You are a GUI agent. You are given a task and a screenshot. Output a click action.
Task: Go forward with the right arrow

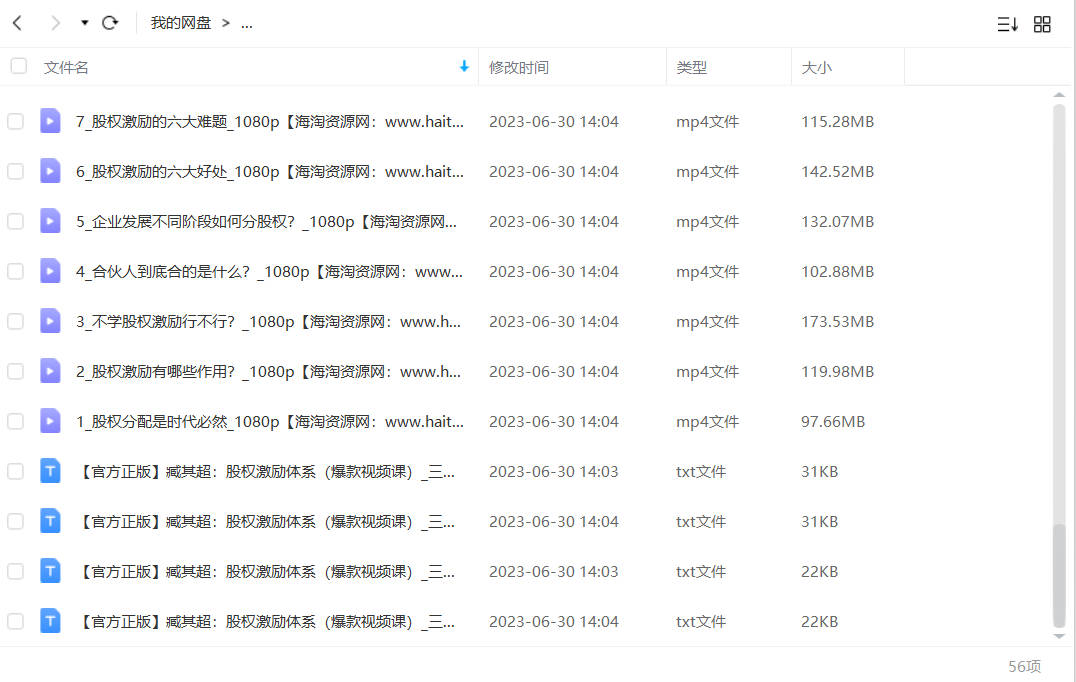[56, 23]
